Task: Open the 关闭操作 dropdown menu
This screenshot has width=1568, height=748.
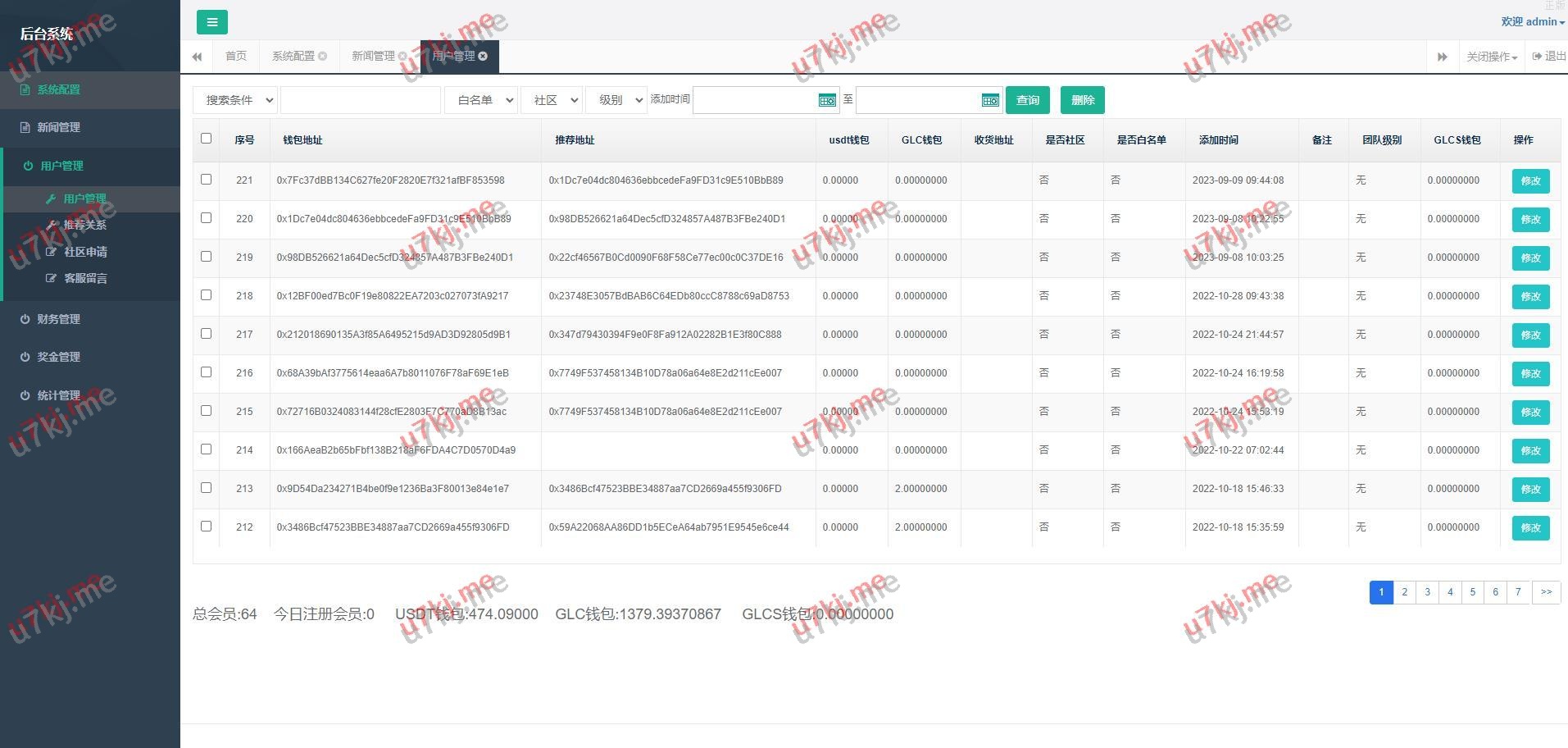Action: [1491, 57]
